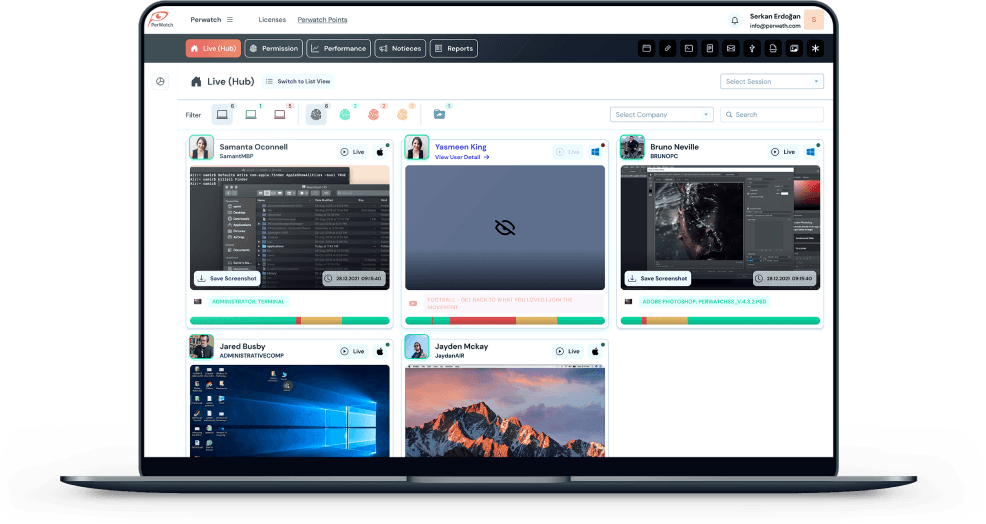Filter by red offline laptop icon
Viewport: 986px width, 524px height.
click(280, 114)
